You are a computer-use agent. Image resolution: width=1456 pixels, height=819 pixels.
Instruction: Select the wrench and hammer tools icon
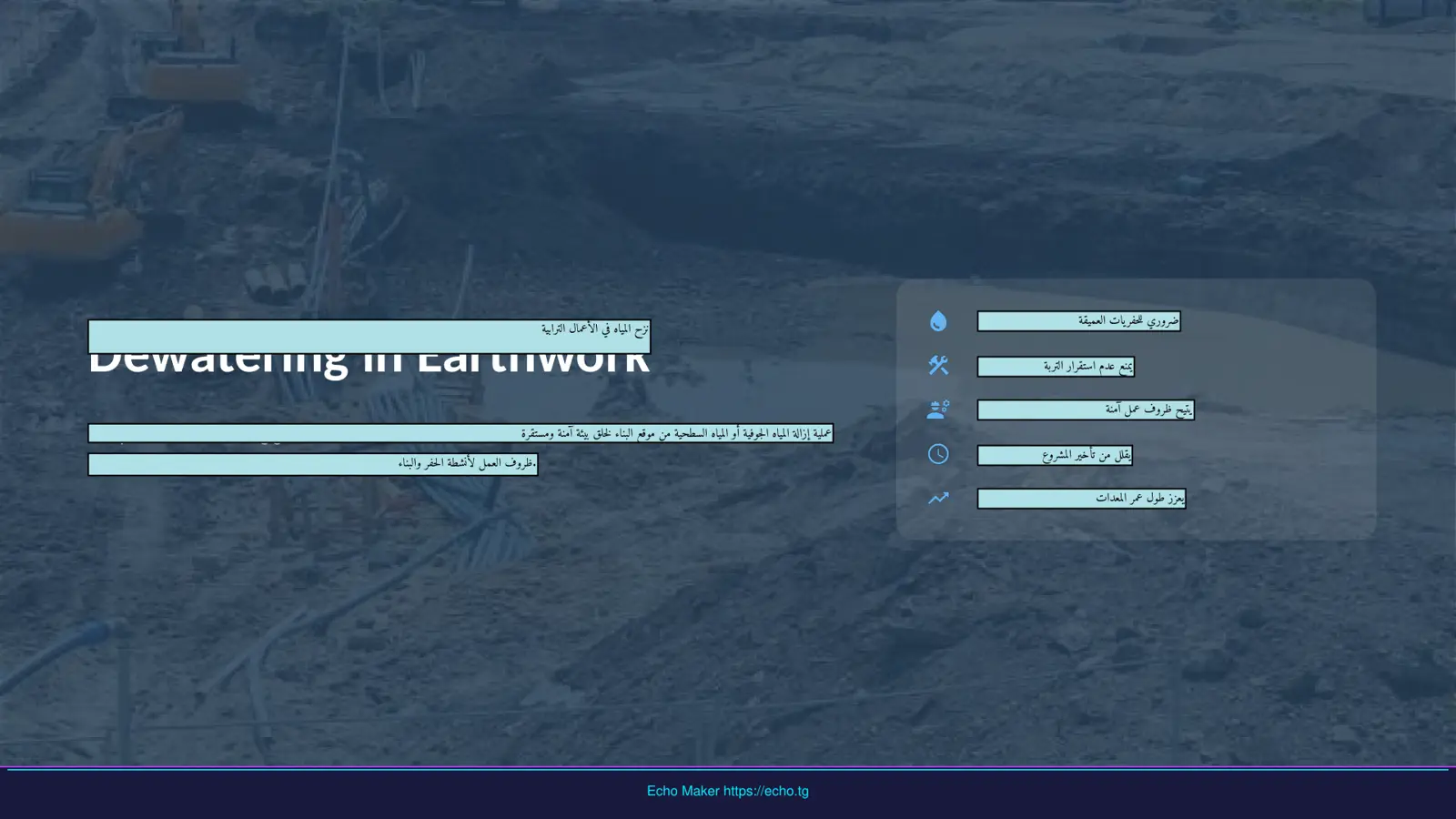tap(938, 365)
